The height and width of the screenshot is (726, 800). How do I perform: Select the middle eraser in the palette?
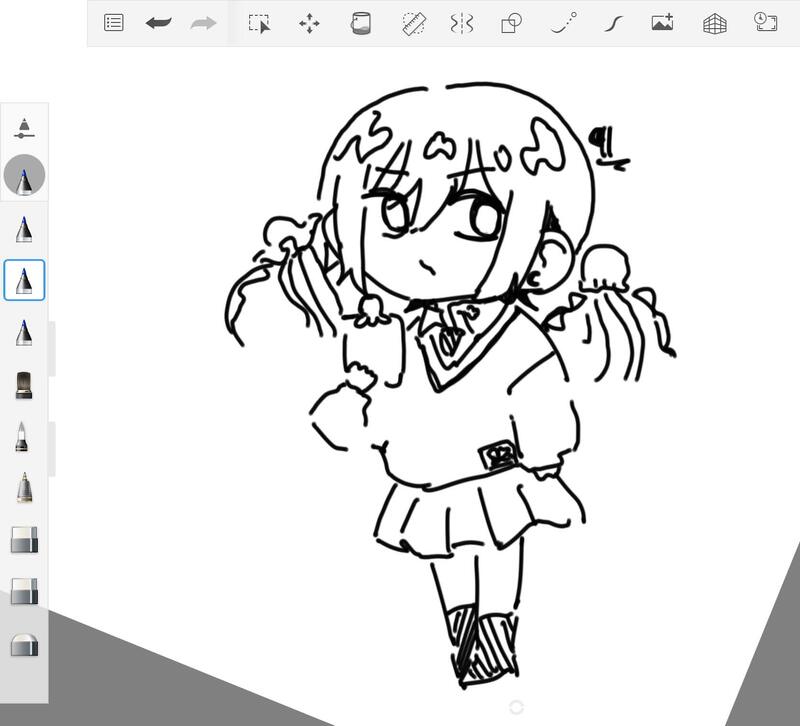(24, 591)
